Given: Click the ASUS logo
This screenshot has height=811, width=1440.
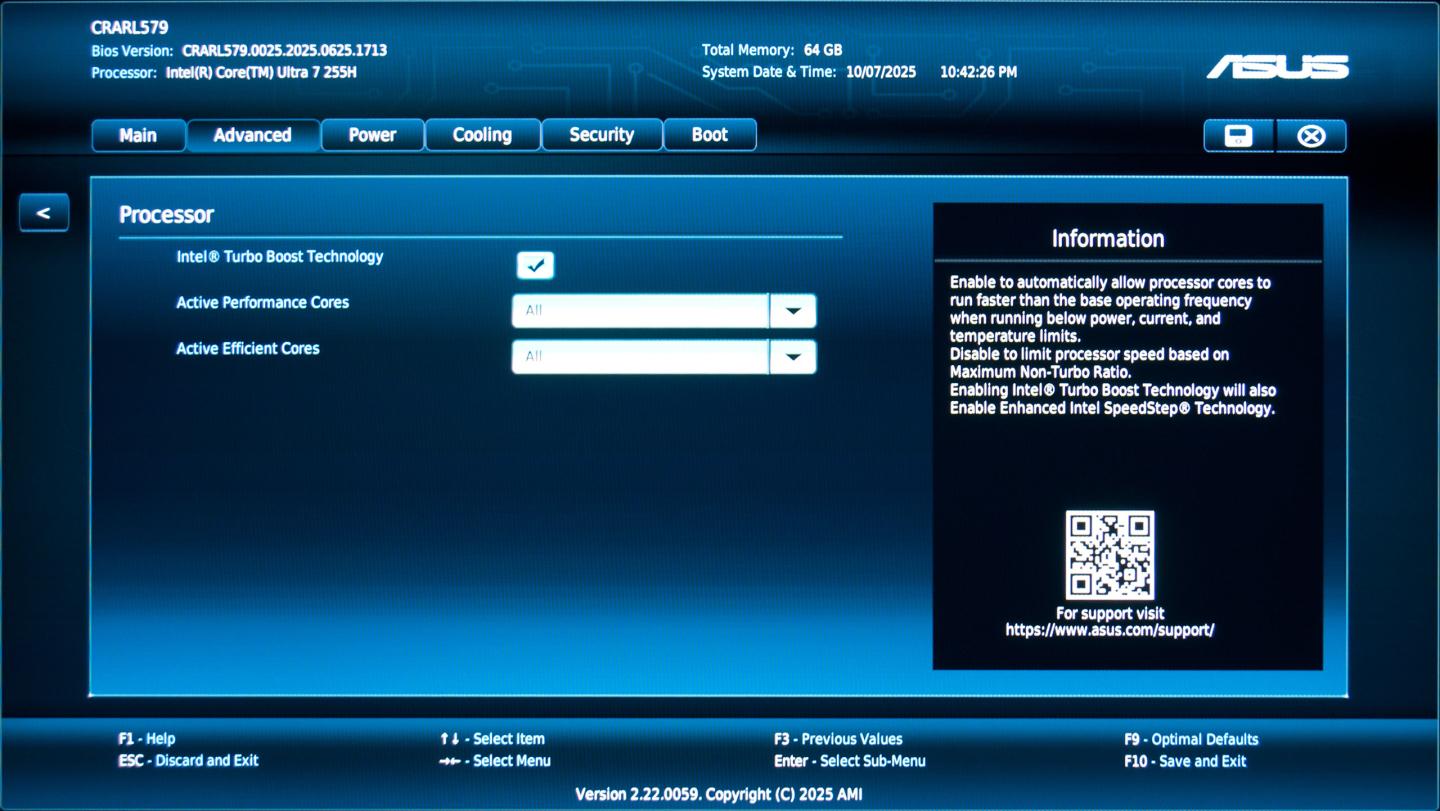Looking at the screenshot, I should click(1278, 67).
